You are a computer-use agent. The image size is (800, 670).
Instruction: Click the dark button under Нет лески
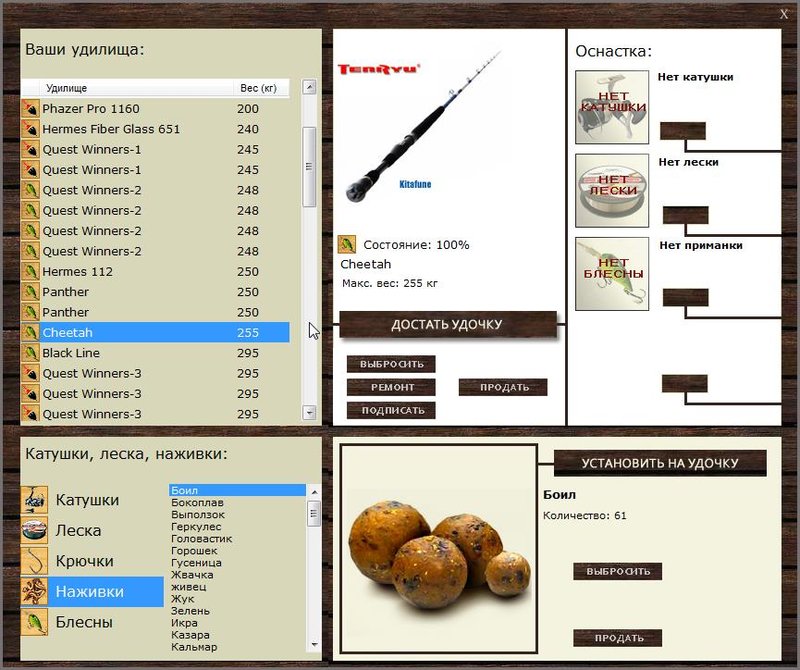pyautogui.click(x=685, y=215)
